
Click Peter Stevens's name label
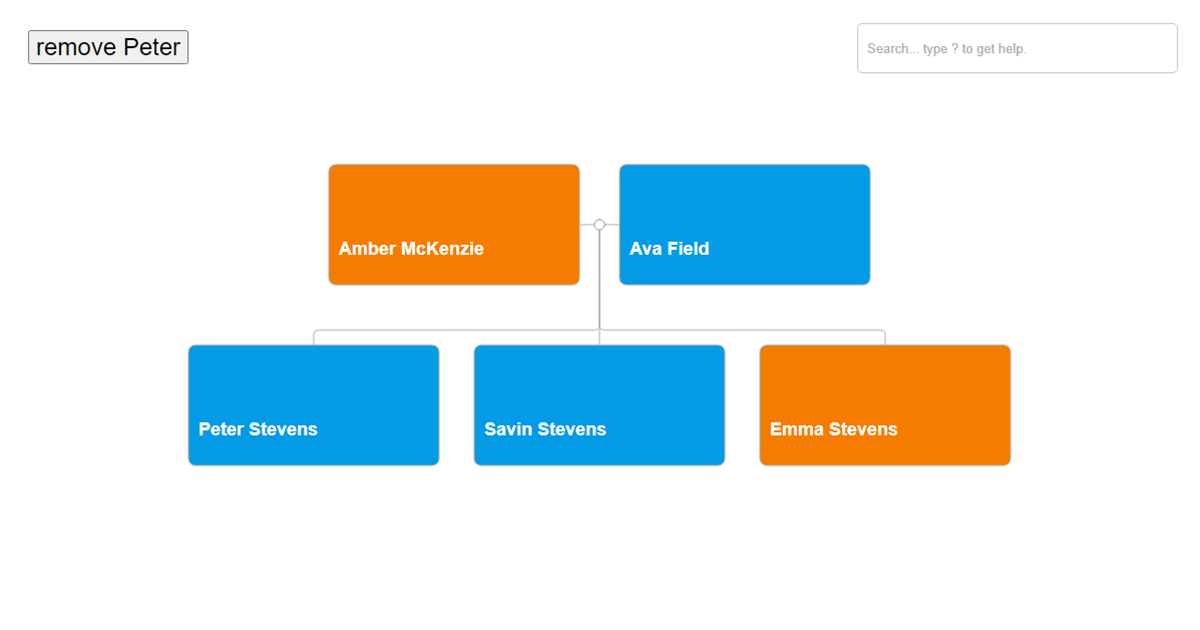257,429
